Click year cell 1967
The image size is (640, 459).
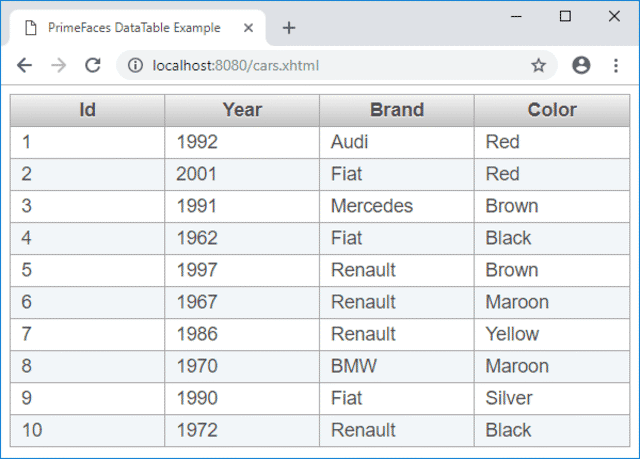click(x=242, y=302)
